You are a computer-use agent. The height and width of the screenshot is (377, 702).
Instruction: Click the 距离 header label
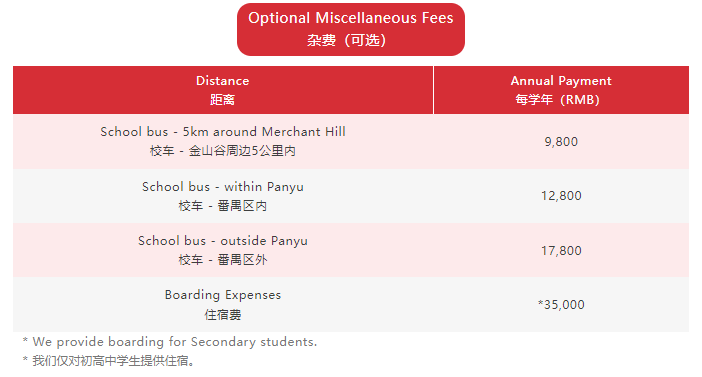tap(223, 99)
